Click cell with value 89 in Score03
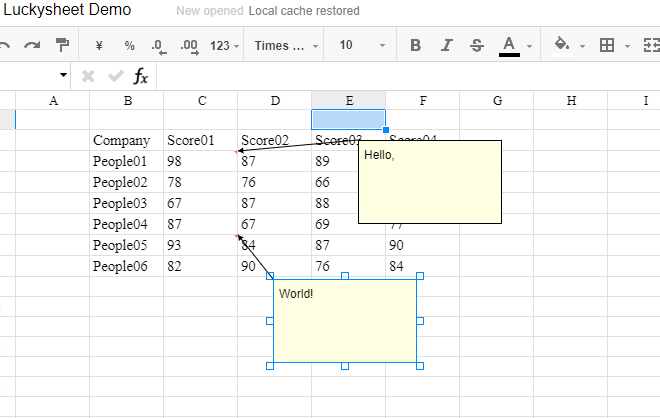Screen dimensions: 660x418 tap(335, 161)
